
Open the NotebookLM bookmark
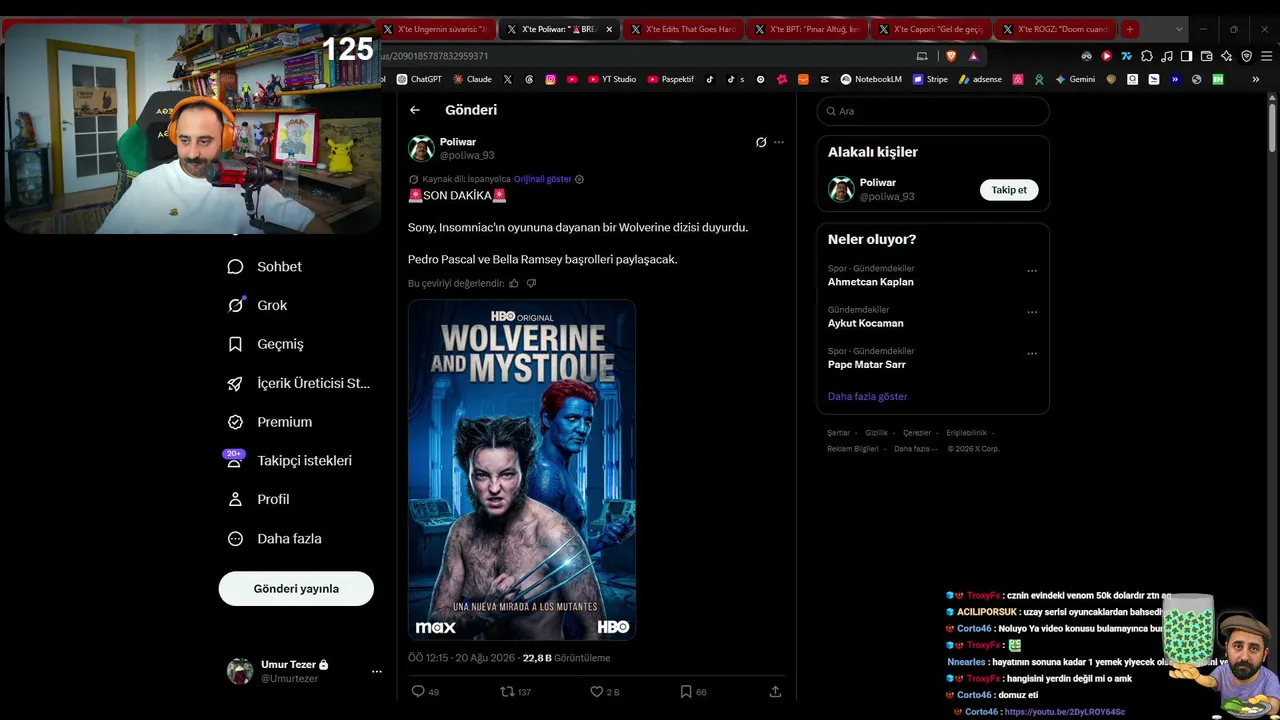pyautogui.click(x=871, y=79)
